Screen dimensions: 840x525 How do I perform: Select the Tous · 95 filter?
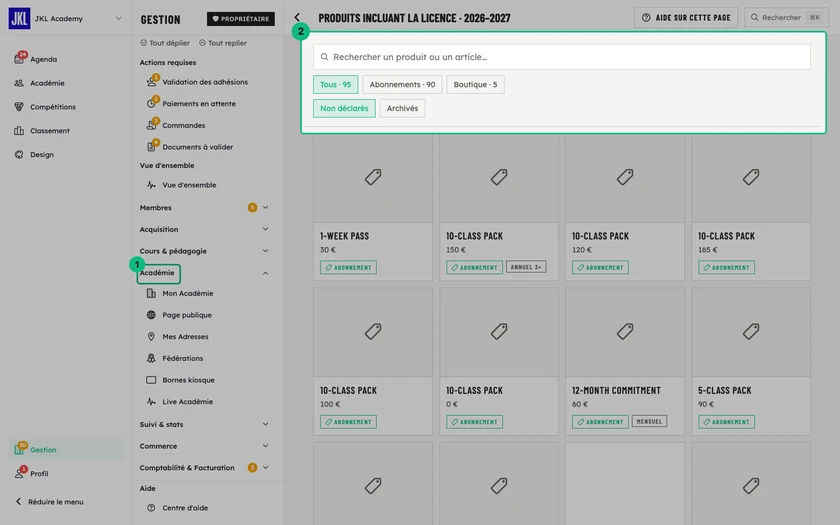[335, 85]
